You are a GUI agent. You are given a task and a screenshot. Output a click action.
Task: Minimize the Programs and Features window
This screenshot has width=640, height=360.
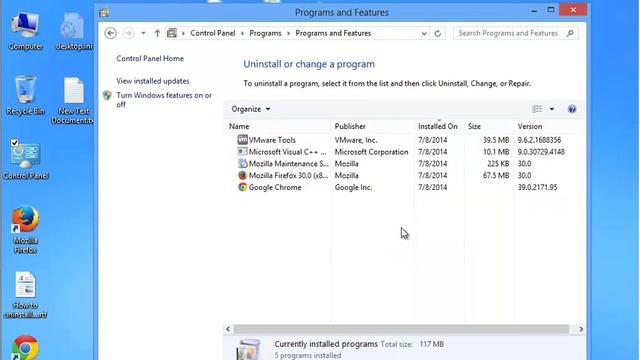(x=534, y=10)
